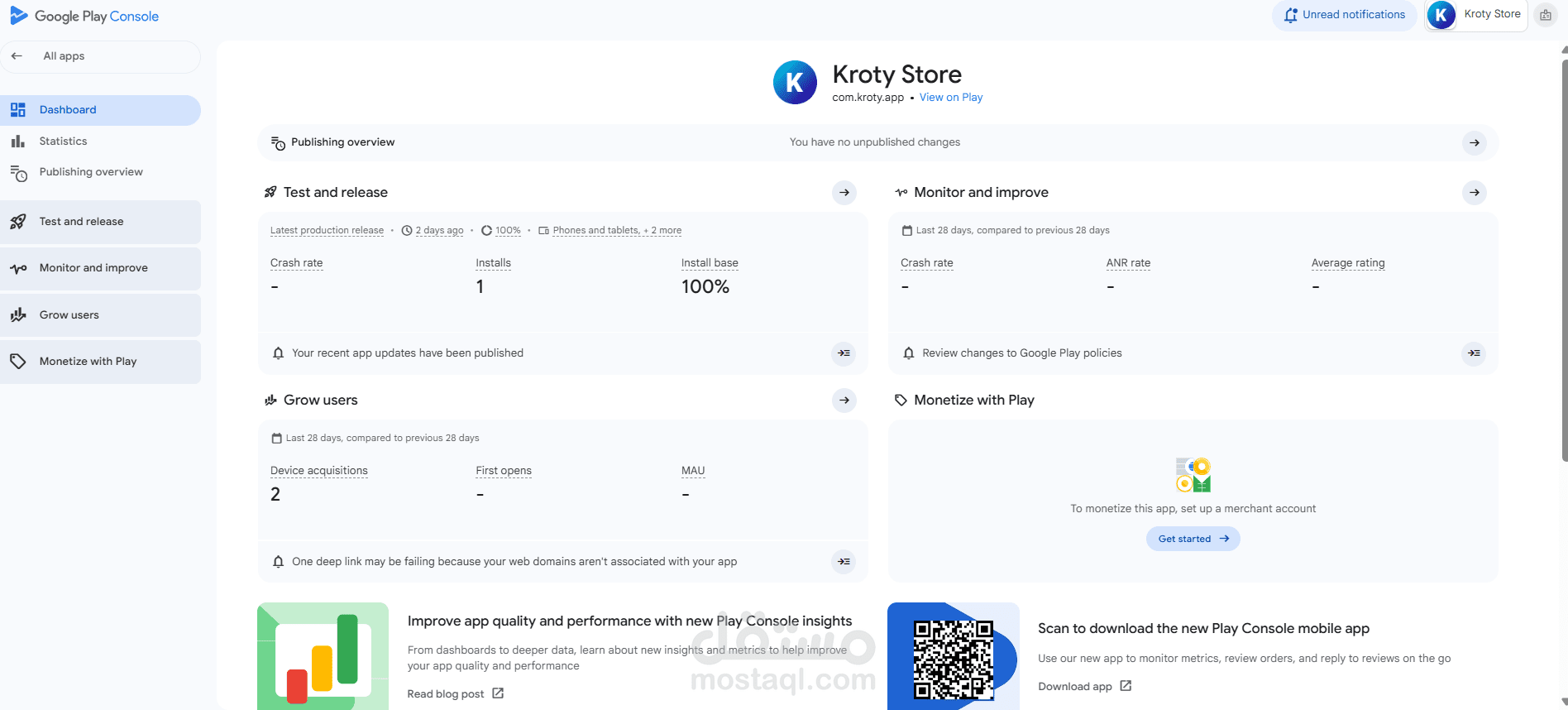Viewport: 1568px width, 710px height.
Task: Click the Kroty Store app logo
Action: pyautogui.click(x=795, y=82)
